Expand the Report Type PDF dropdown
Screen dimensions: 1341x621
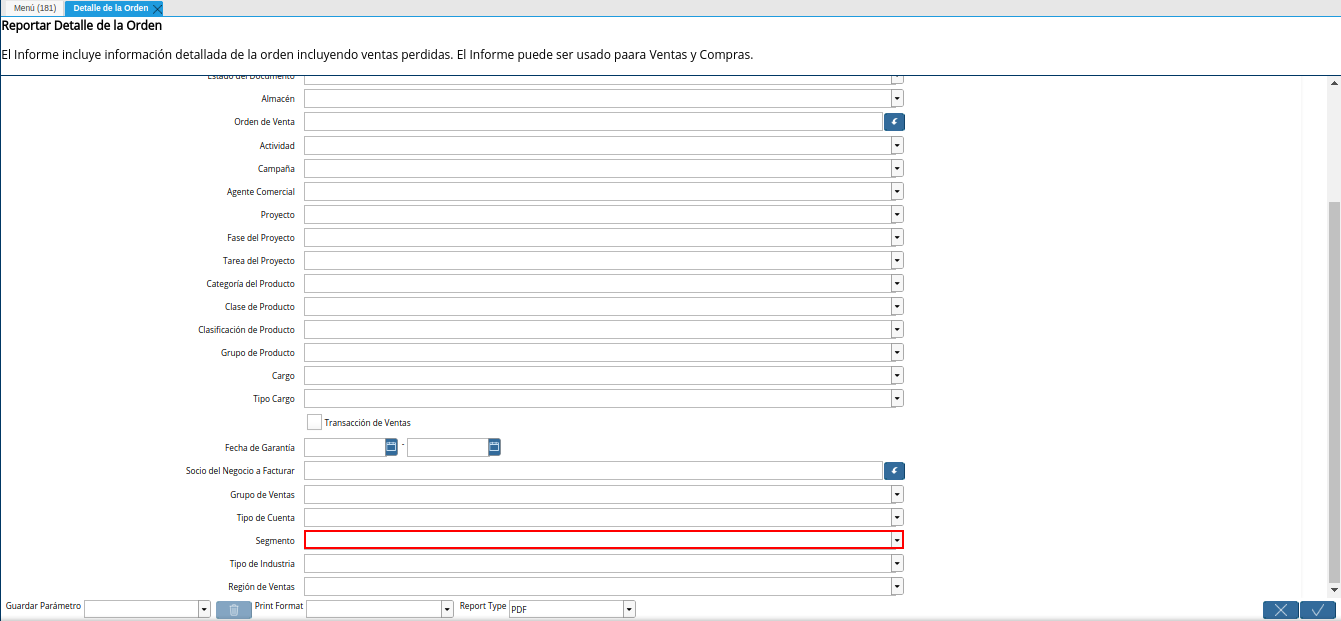click(x=629, y=609)
